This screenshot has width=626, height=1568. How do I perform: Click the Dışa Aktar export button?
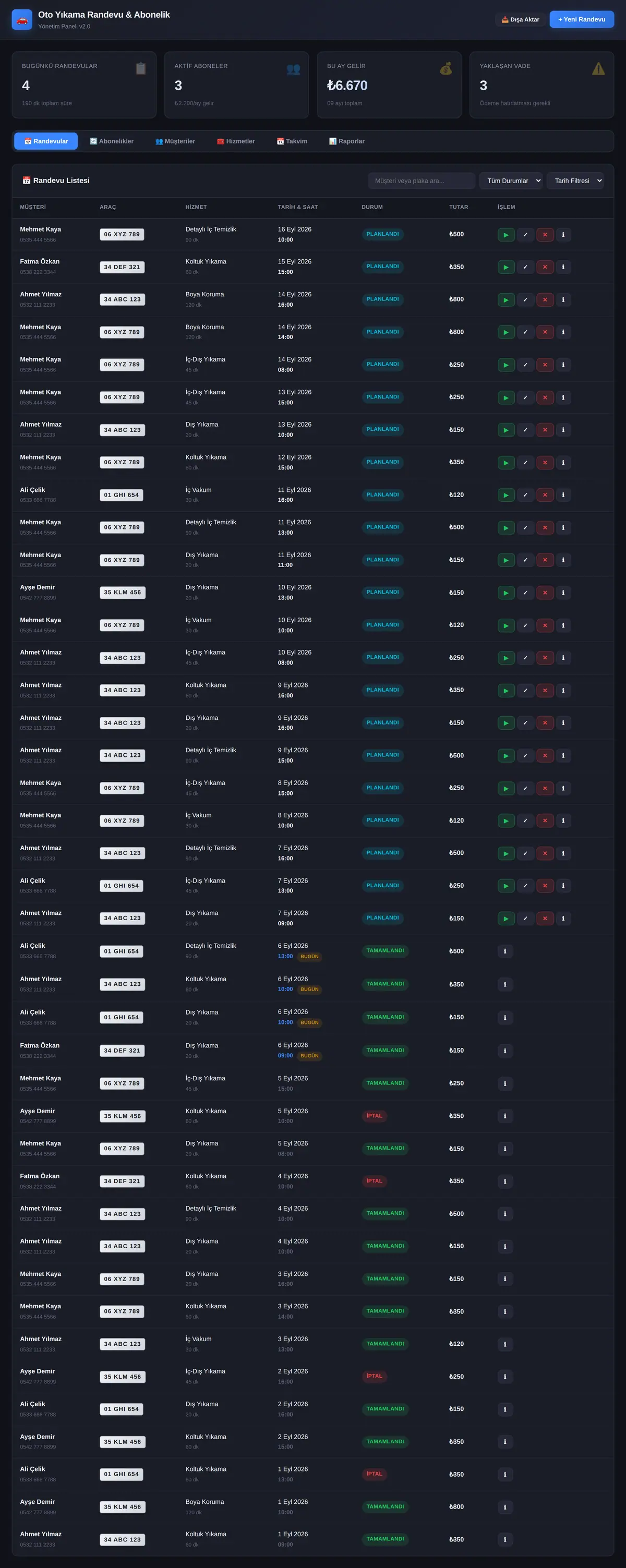pyautogui.click(x=520, y=19)
